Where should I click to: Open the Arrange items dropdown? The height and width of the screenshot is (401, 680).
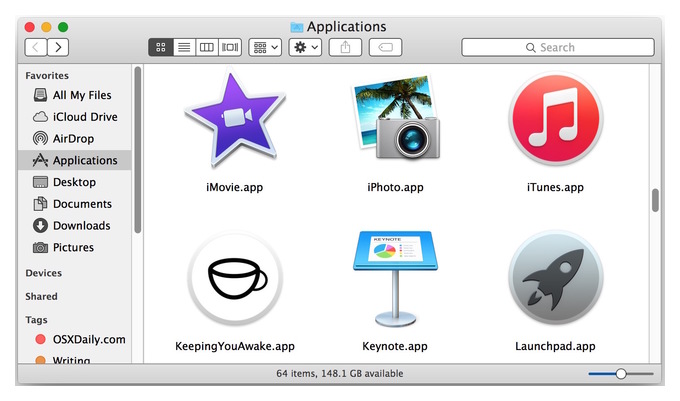point(265,47)
